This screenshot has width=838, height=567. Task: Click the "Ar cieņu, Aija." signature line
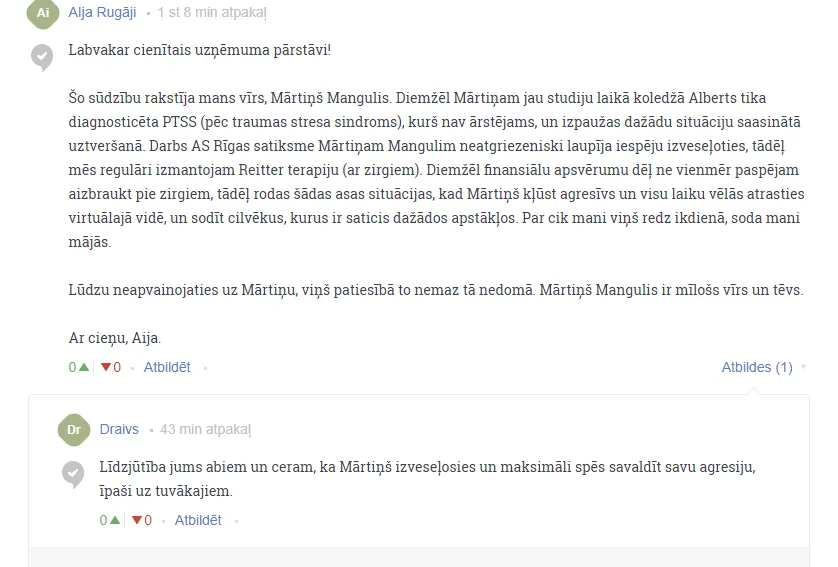(115, 338)
